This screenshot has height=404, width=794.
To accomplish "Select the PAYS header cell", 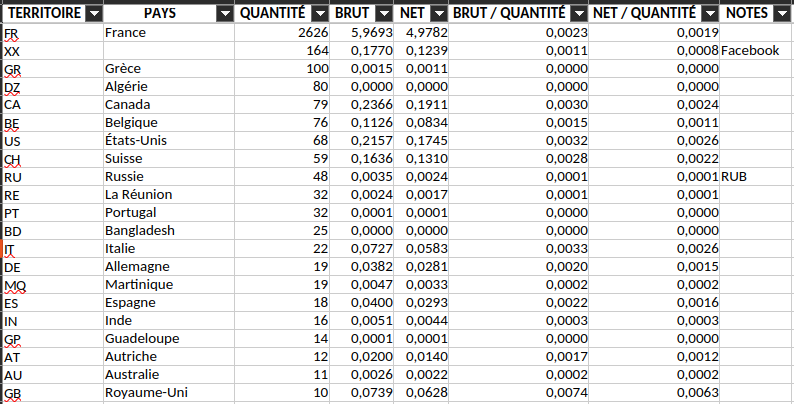I will pyautogui.click(x=169, y=13).
